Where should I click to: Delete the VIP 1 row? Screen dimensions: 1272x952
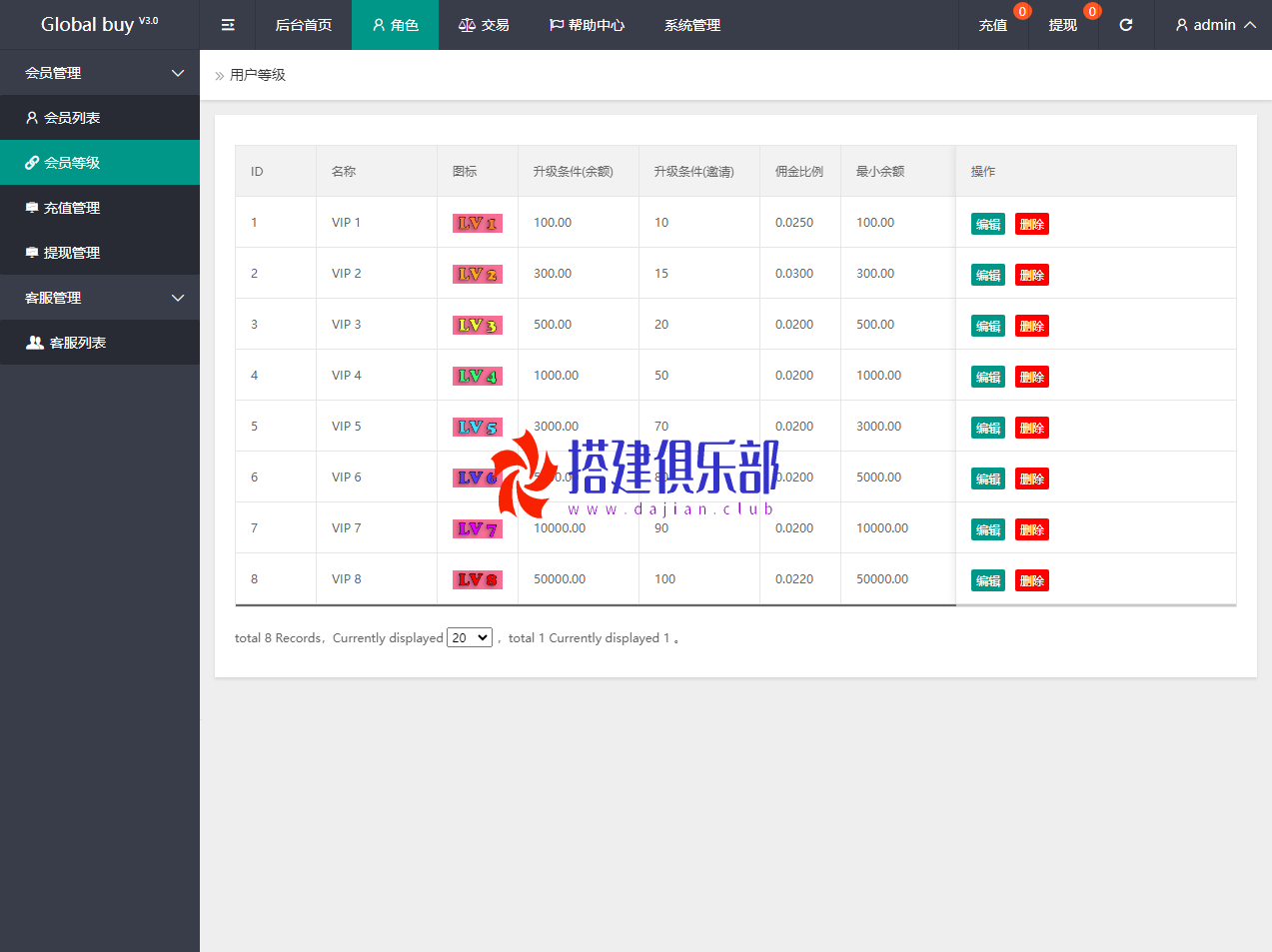click(x=1032, y=224)
